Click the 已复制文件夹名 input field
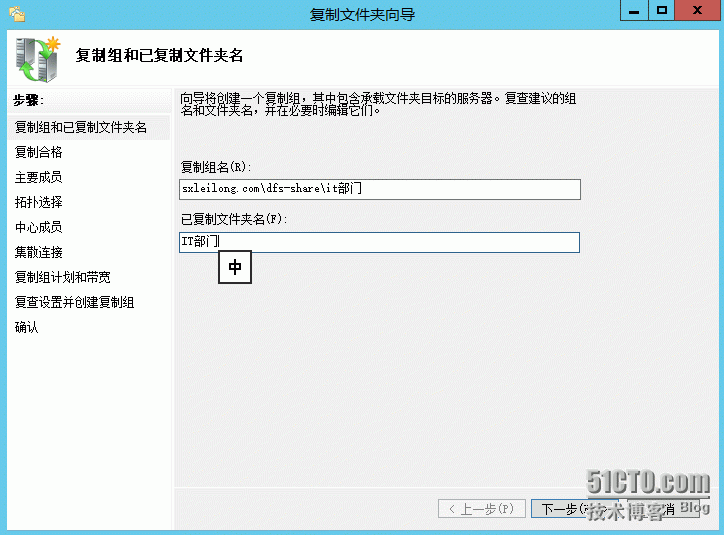The width and height of the screenshot is (724, 535). tap(379, 242)
